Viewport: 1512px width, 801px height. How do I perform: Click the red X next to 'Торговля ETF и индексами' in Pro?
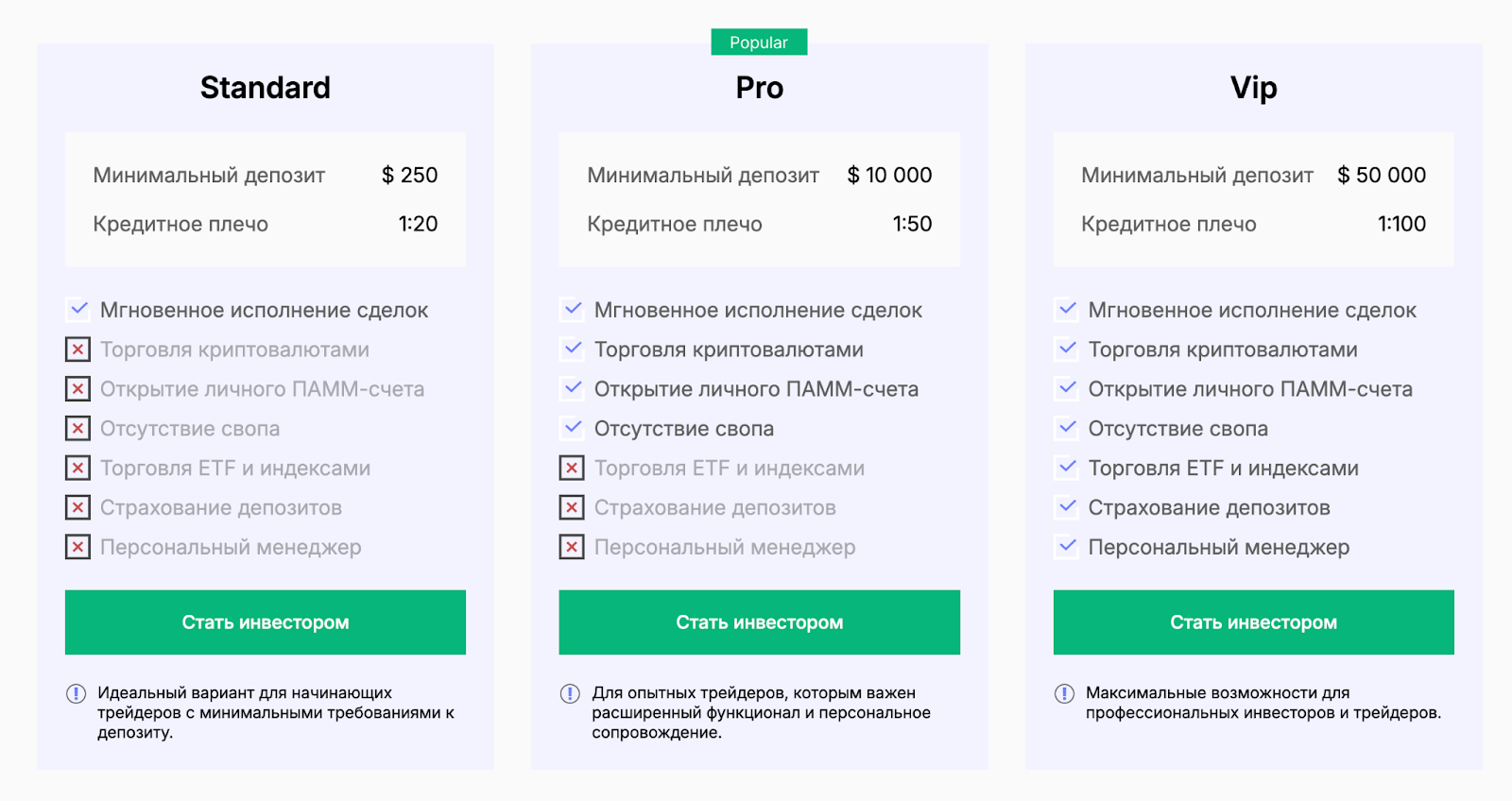tap(573, 468)
